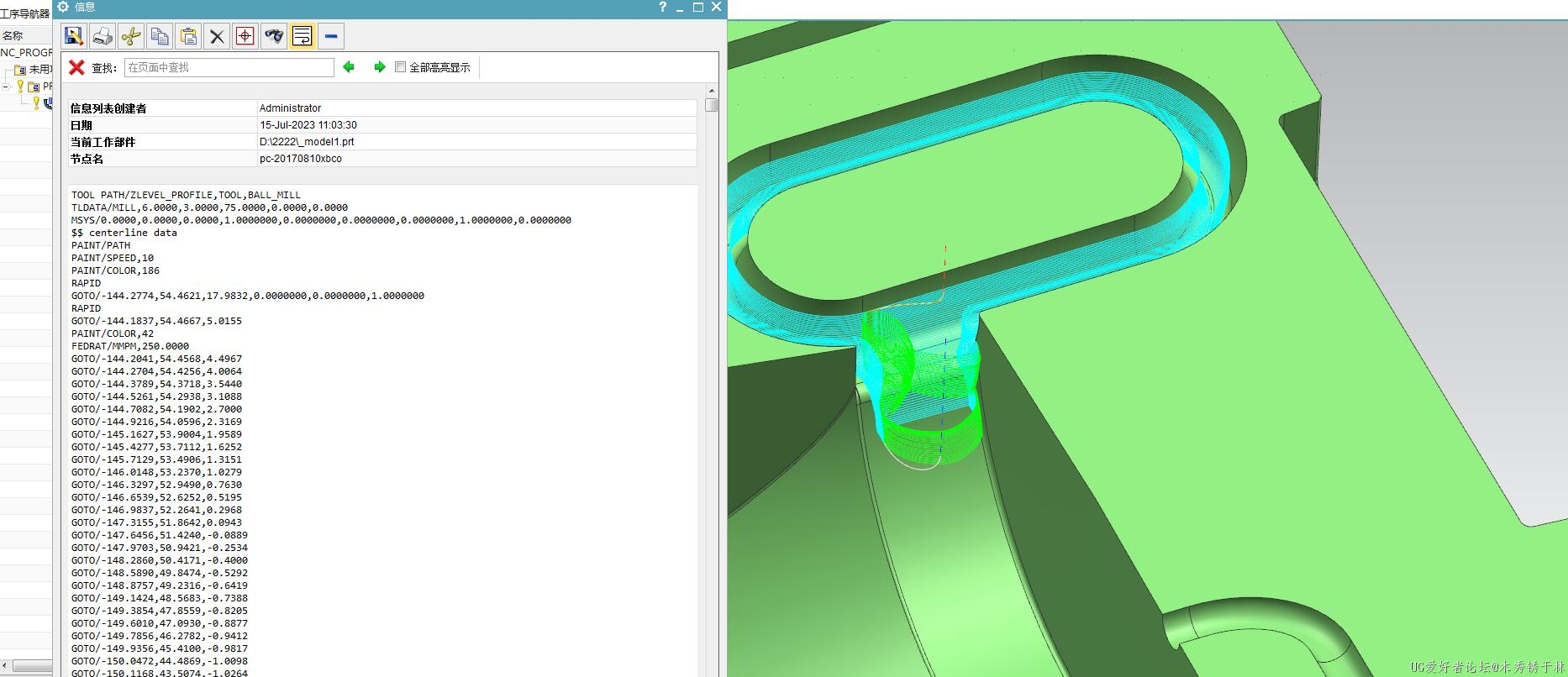This screenshot has width=1568, height=677.
Task: Click the PAINT/COLOR,42 line
Action: [x=113, y=333]
